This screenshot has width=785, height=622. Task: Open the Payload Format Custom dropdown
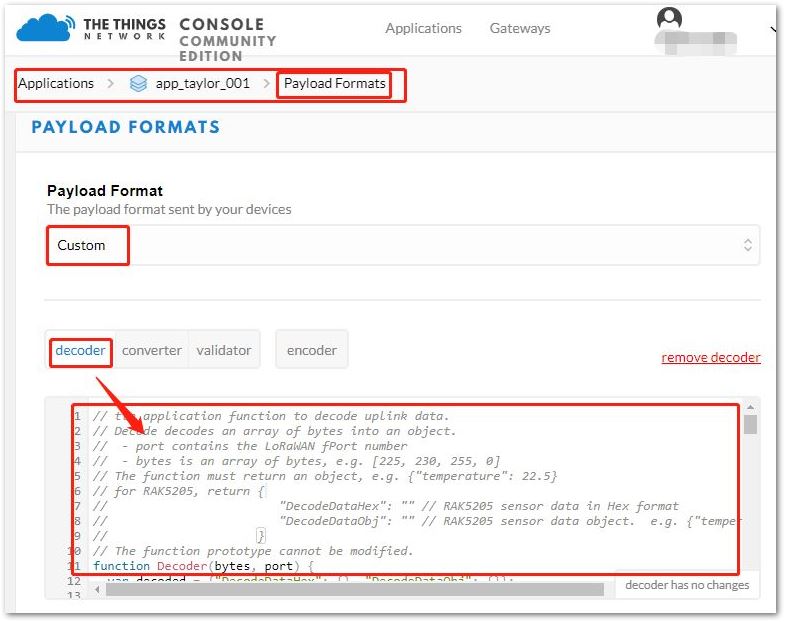coord(403,245)
